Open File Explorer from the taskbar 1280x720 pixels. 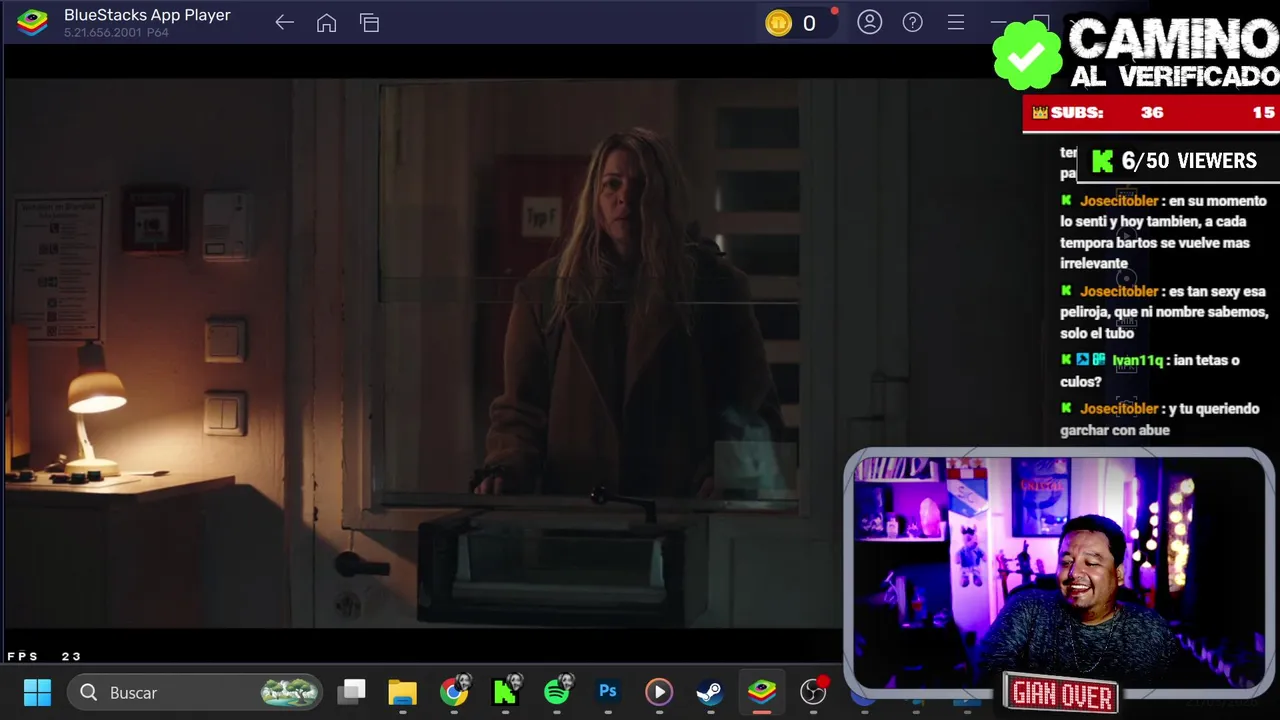[x=402, y=692]
